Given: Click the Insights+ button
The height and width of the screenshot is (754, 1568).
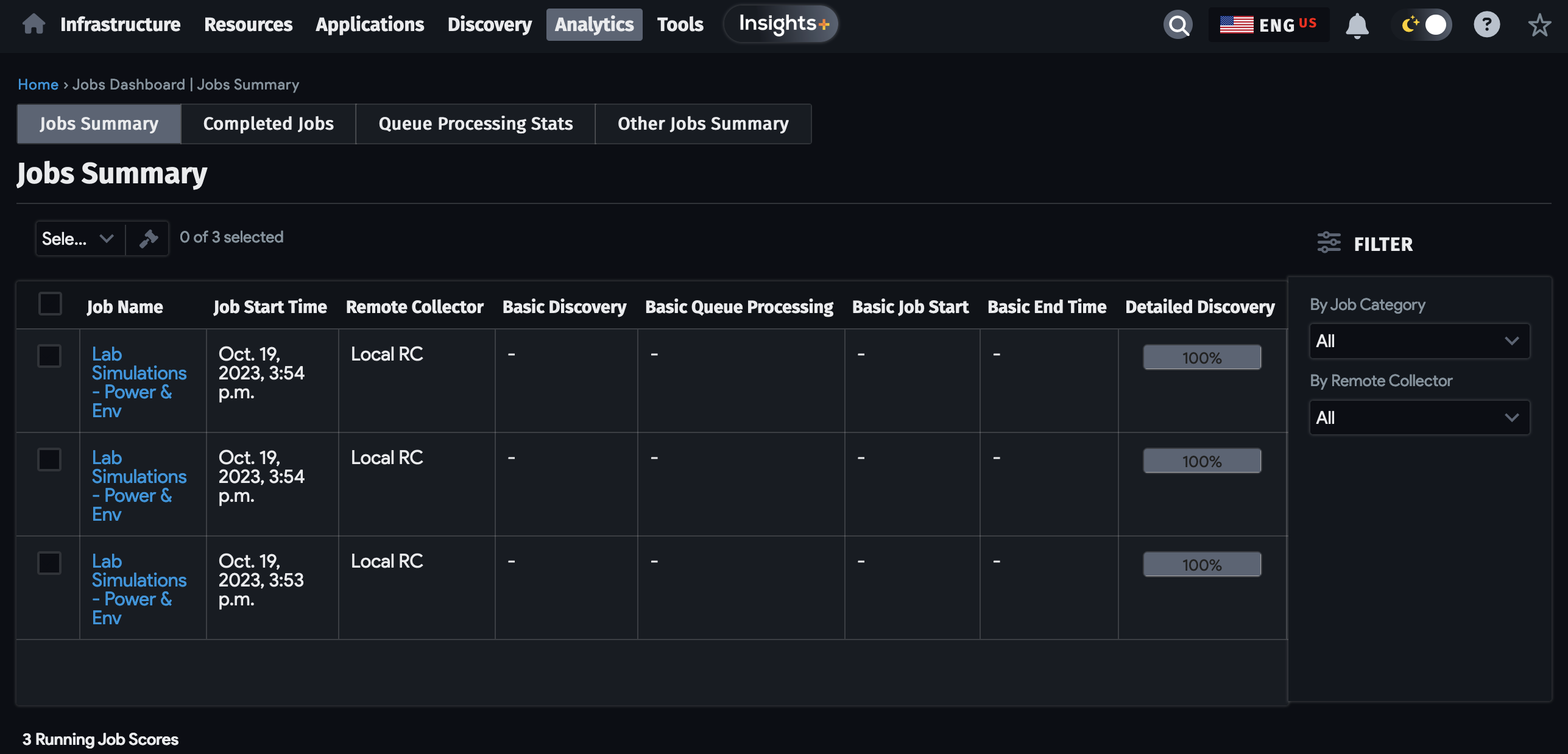Looking at the screenshot, I should click(781, 24).
